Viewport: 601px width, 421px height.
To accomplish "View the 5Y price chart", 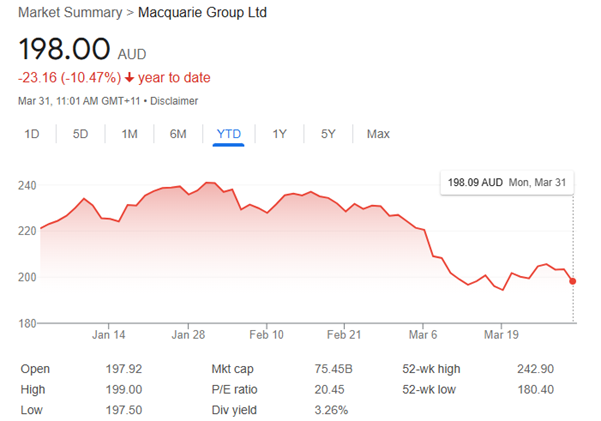I will click(x=328, y=134).
